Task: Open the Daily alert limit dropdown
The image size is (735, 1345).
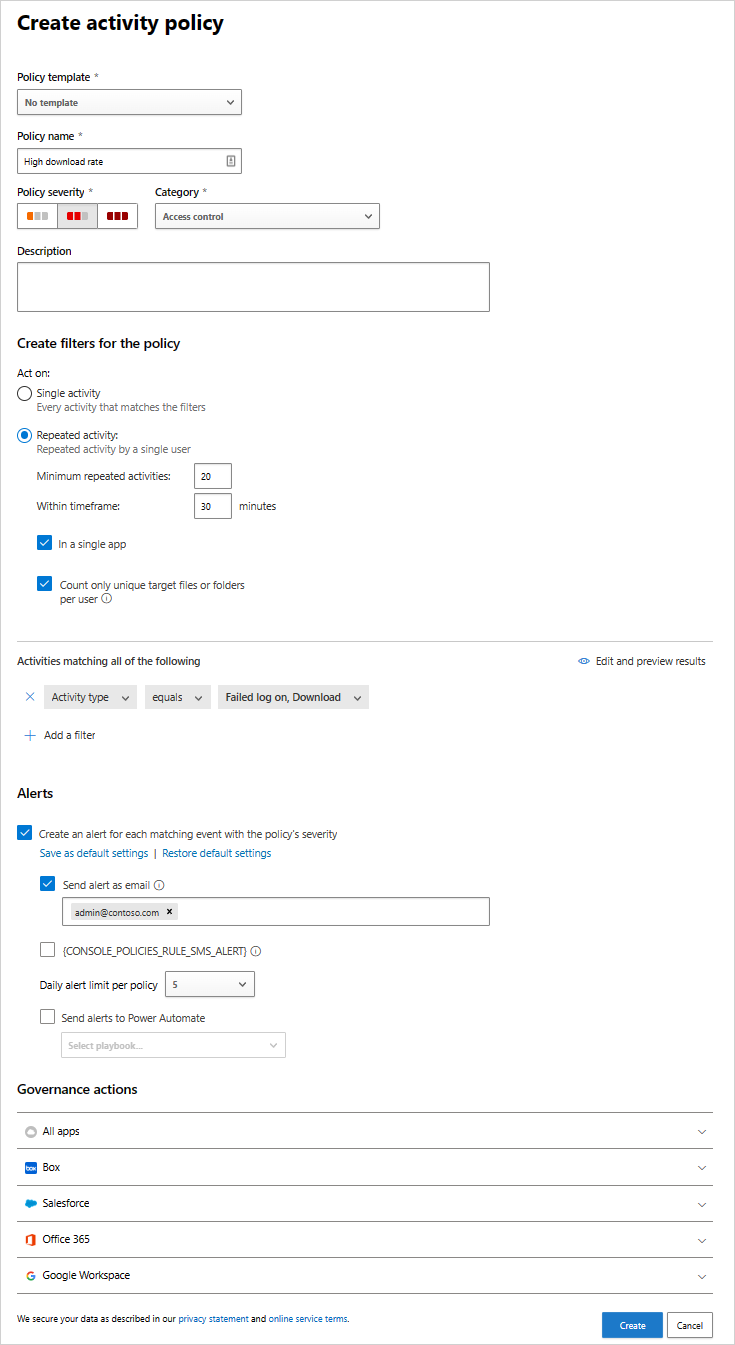Action: point(209,984)
